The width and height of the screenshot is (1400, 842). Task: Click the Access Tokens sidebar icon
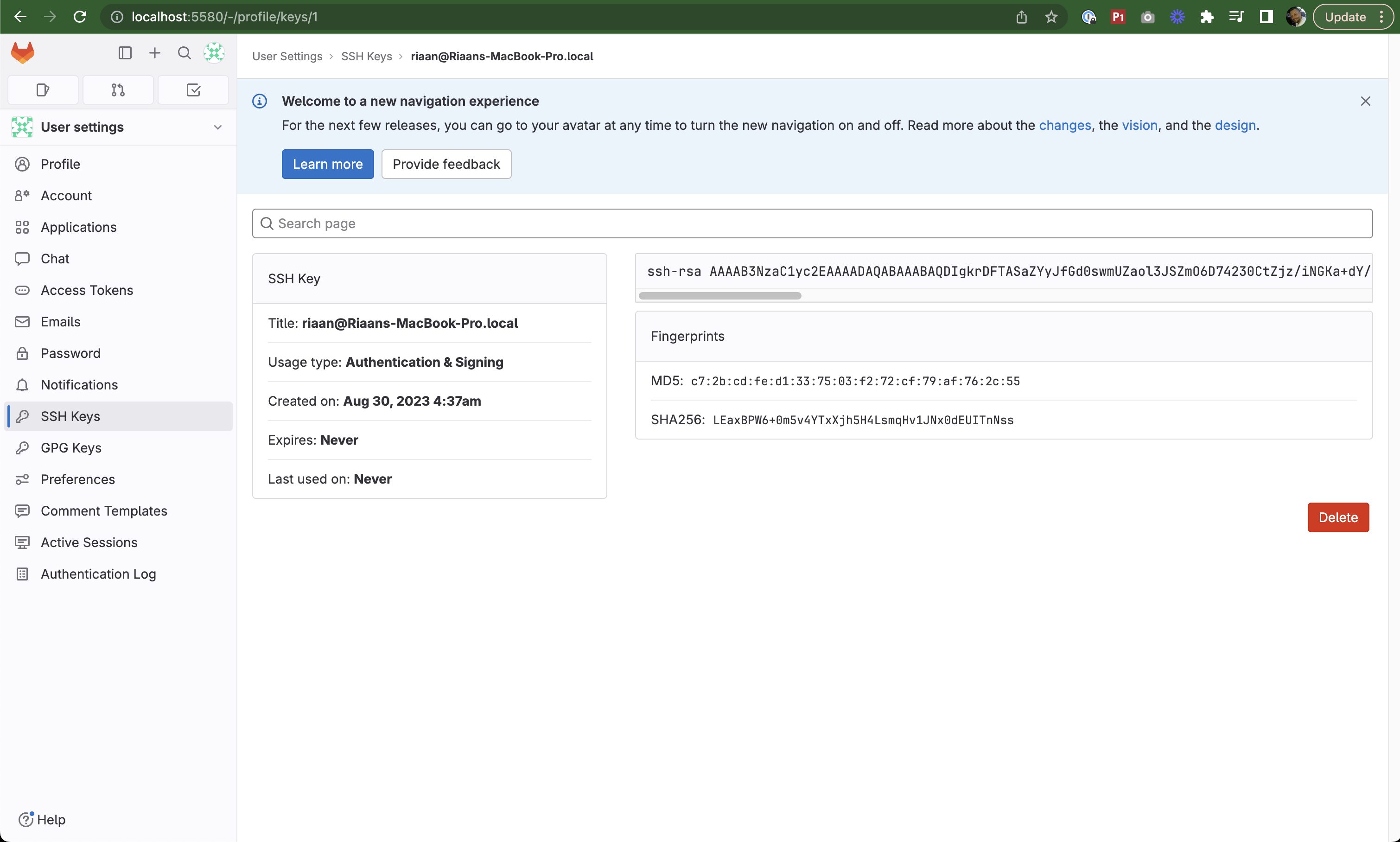(x=22, y=290)
